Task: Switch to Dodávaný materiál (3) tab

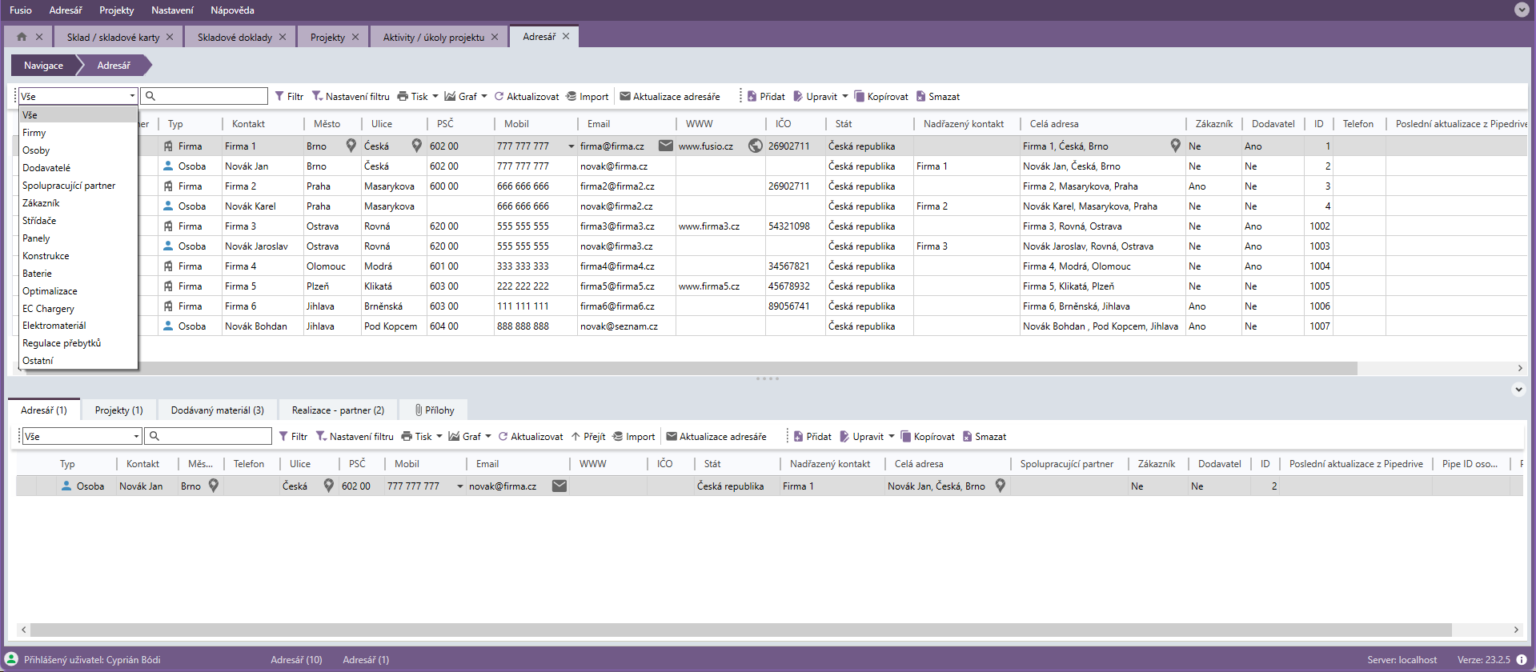Action: point(217,410)
